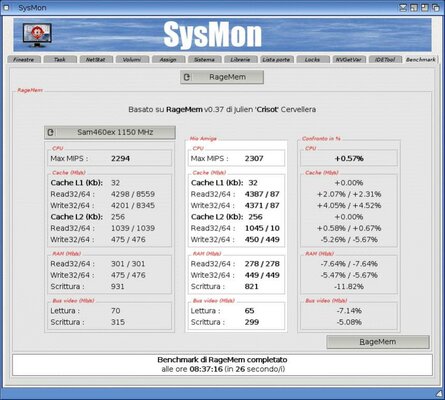This screenshot has width=445, height=400.
Task: Select the Mio Amiga L2 read value 1045
Action: click(262, 228)
